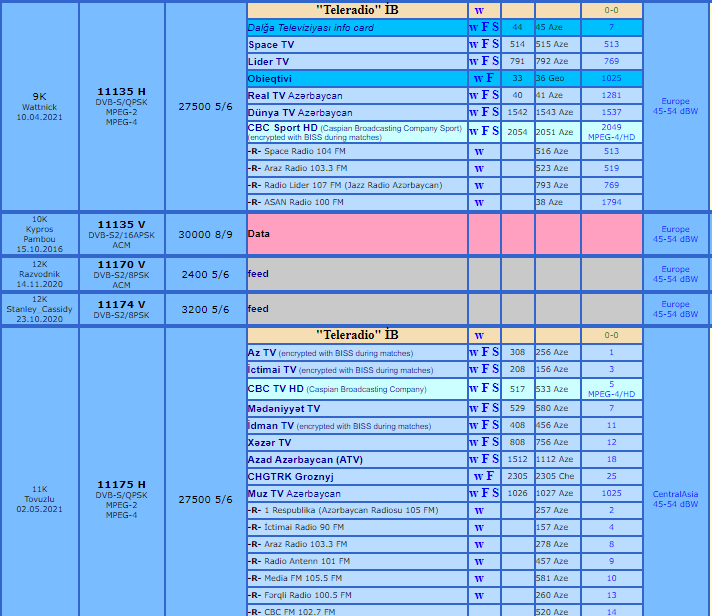Click the pink Data cell
Image resolution: width=712 pixels, height=616 pixels.
(357, 234)
